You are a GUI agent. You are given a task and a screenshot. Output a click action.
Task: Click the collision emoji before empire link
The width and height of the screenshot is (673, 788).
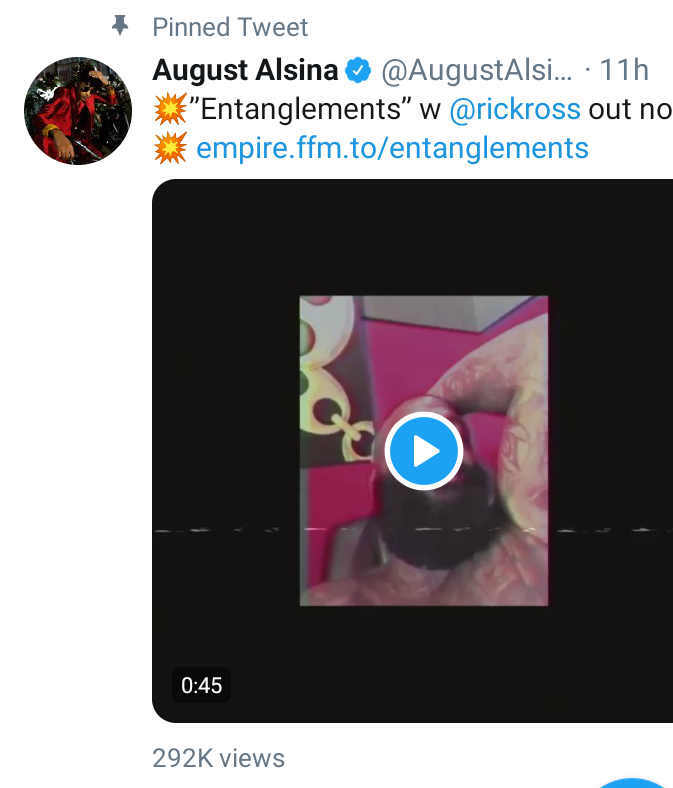(x=170, y=148)
